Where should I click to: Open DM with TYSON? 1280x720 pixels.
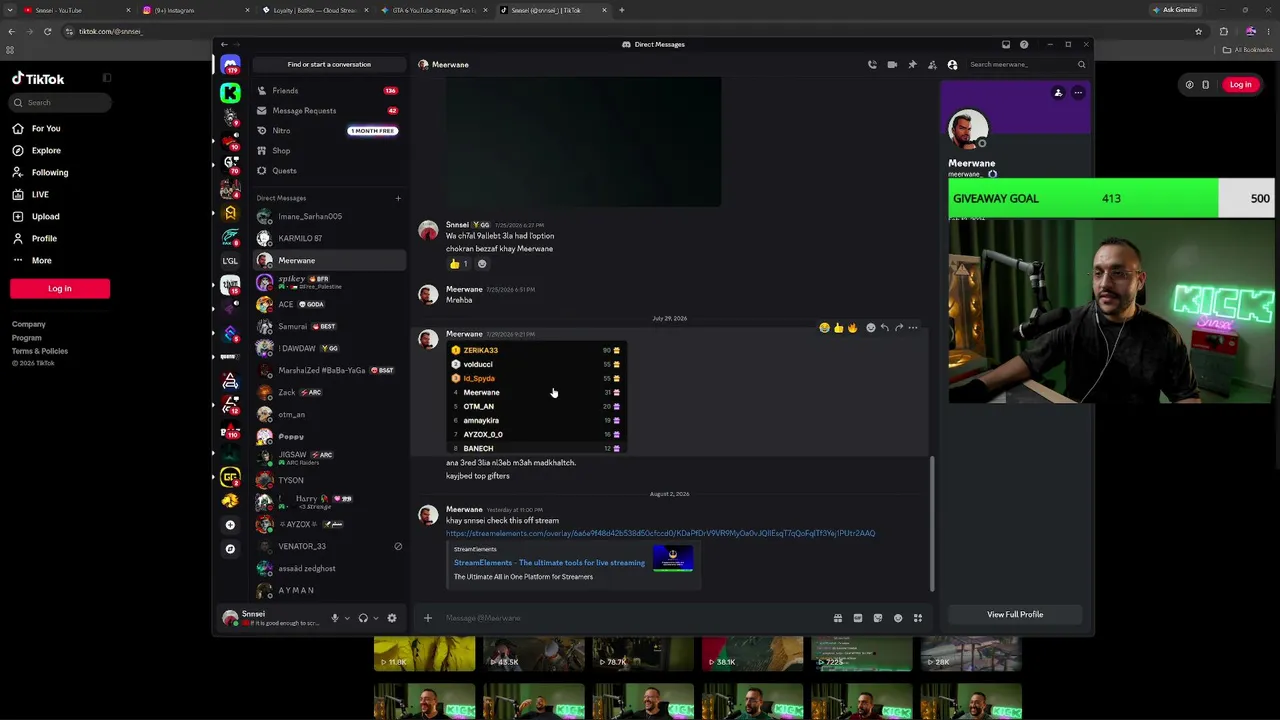(x=328, y=480)
